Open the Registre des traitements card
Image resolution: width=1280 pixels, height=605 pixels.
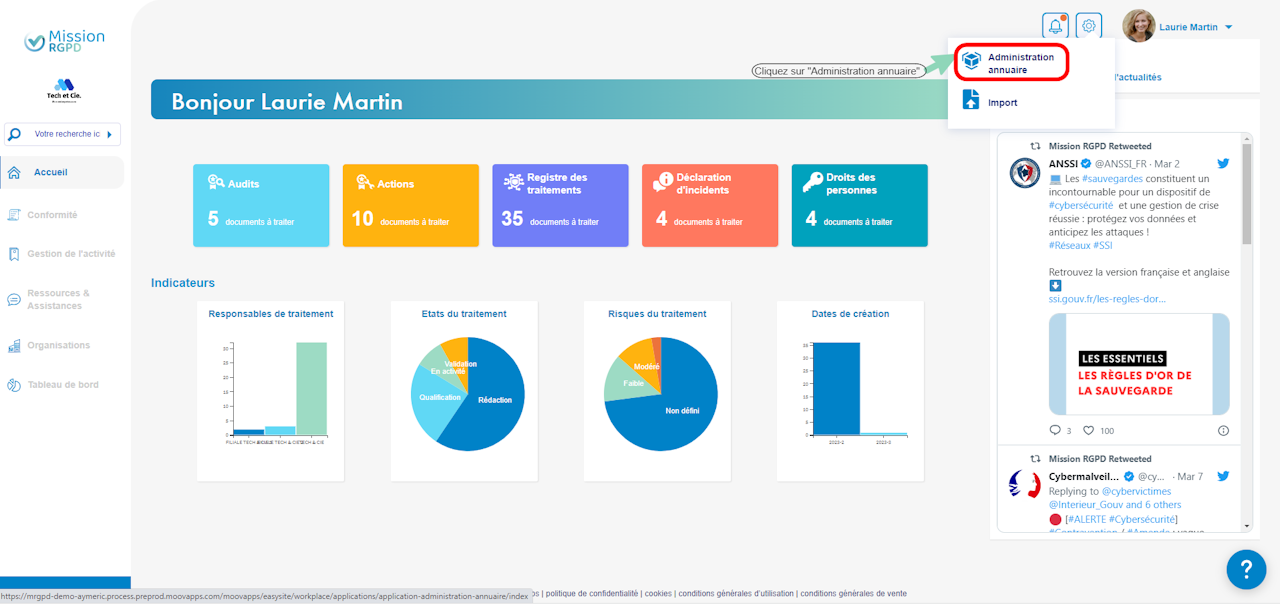point(560,205)
